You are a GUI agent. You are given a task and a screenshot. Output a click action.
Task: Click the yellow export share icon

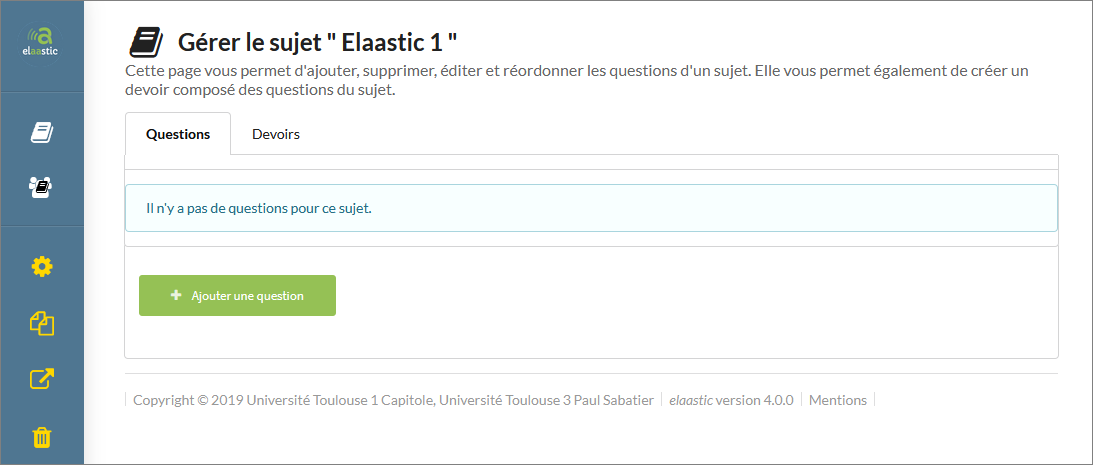[42, 379]
